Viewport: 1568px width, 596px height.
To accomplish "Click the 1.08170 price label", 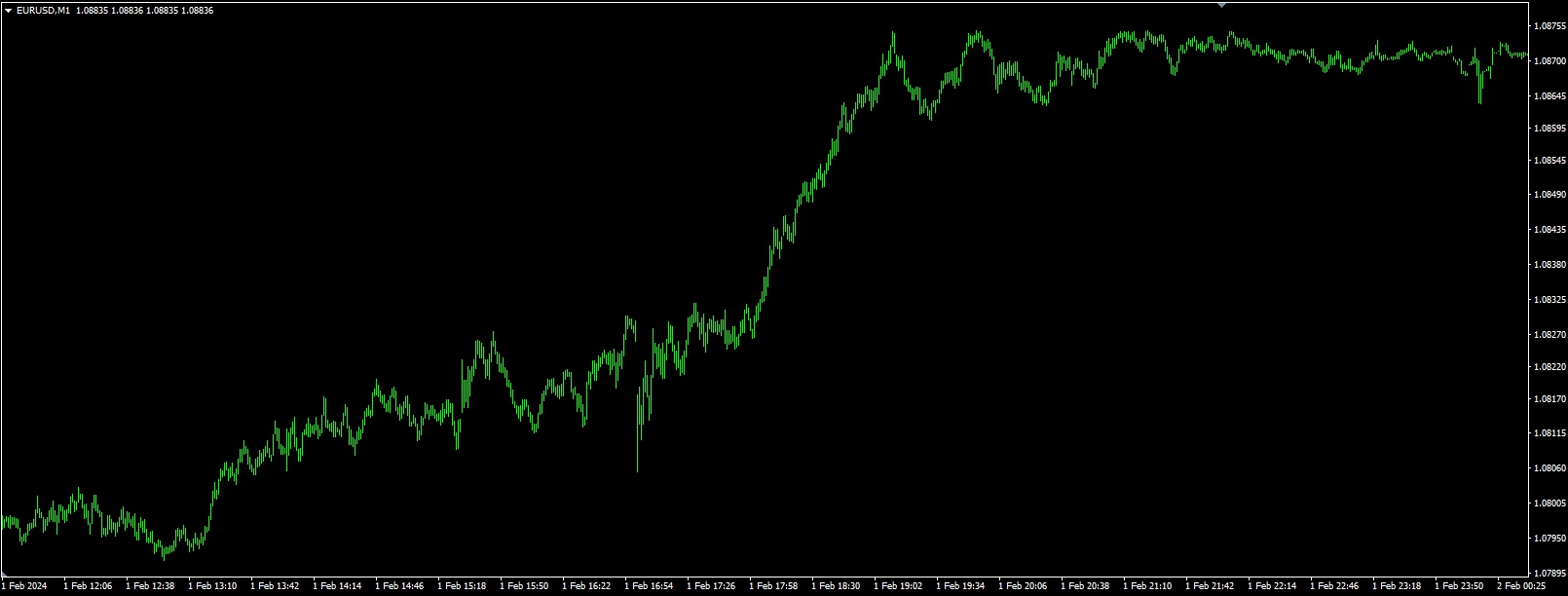I will click(x=1549, y=399).
